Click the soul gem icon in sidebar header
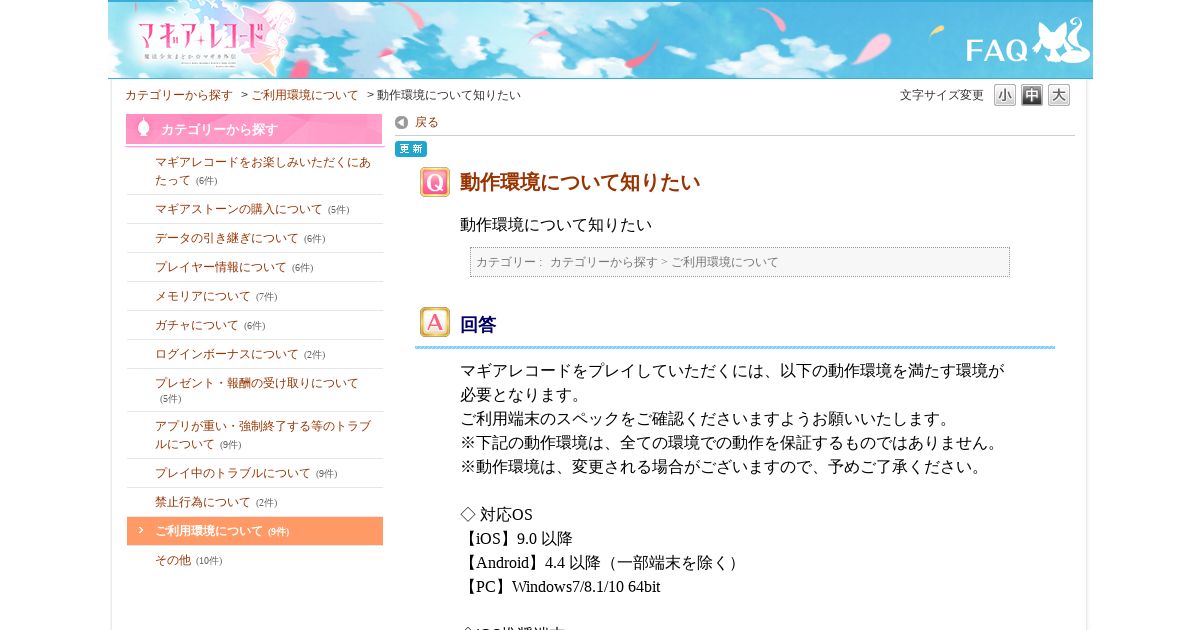The height and width of the screenshot is (630, 1200). coord(143,127)
